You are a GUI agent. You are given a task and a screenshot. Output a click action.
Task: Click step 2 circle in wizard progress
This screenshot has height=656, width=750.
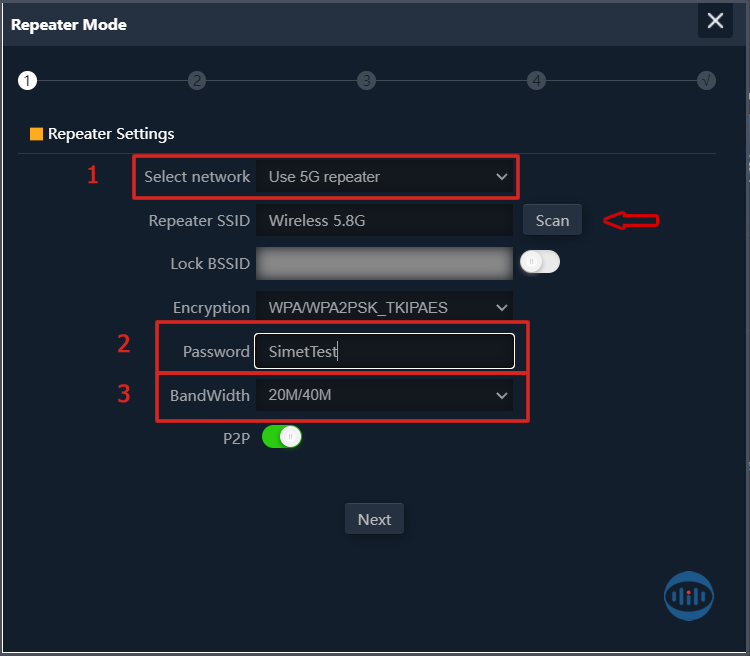tap(197, 81)
